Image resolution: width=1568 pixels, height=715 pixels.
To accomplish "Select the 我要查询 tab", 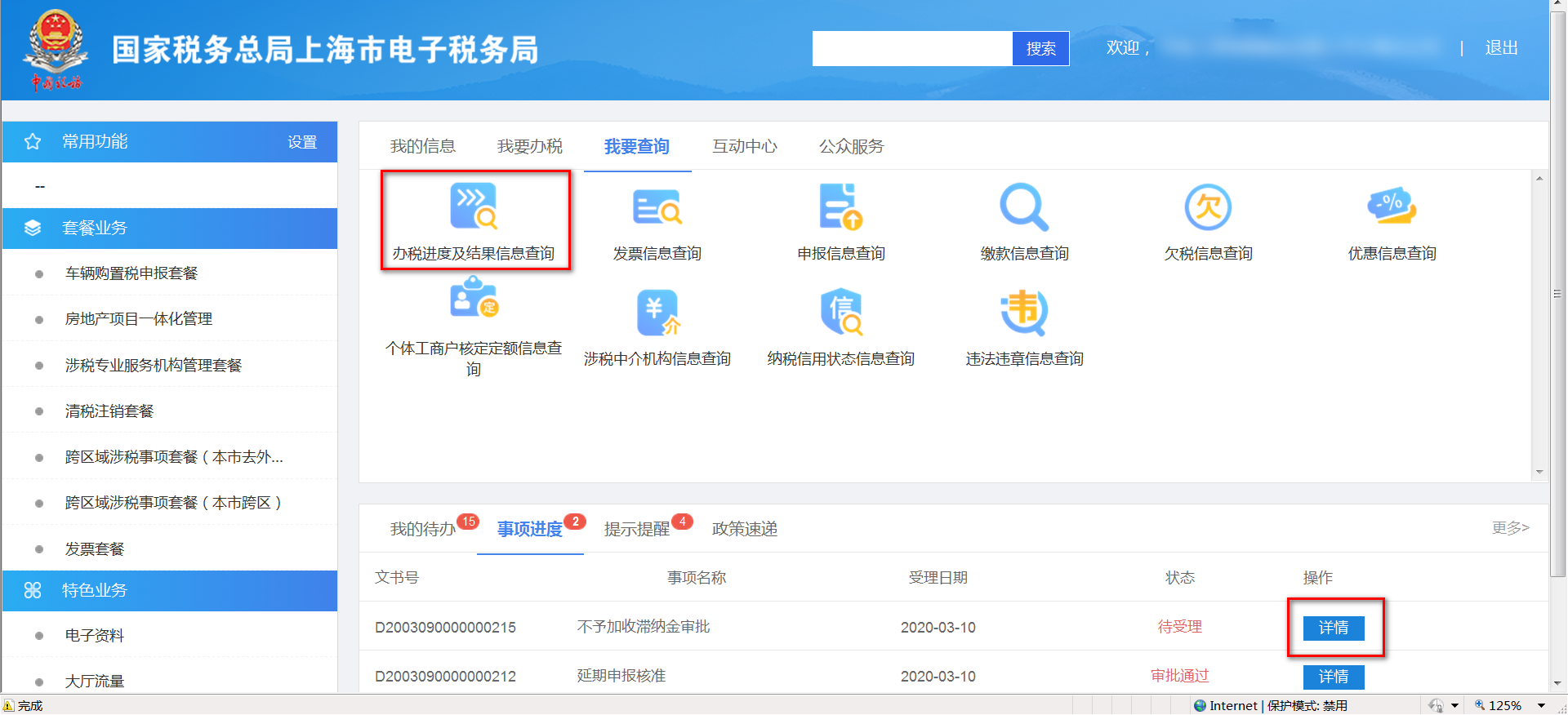I will click(637, 146).
